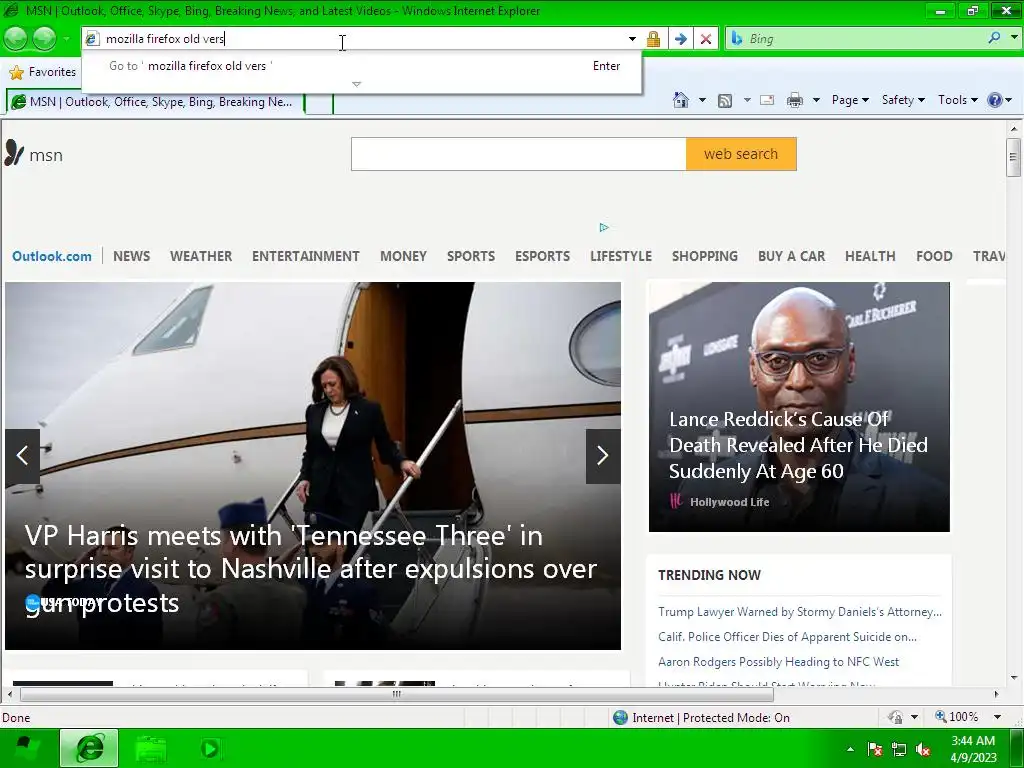The height and width of the screenshot is (768, 1024).
Task: Open 'Trump Lawyer Warned by Stormy Daniels' trending link
Action: (800, 612)
